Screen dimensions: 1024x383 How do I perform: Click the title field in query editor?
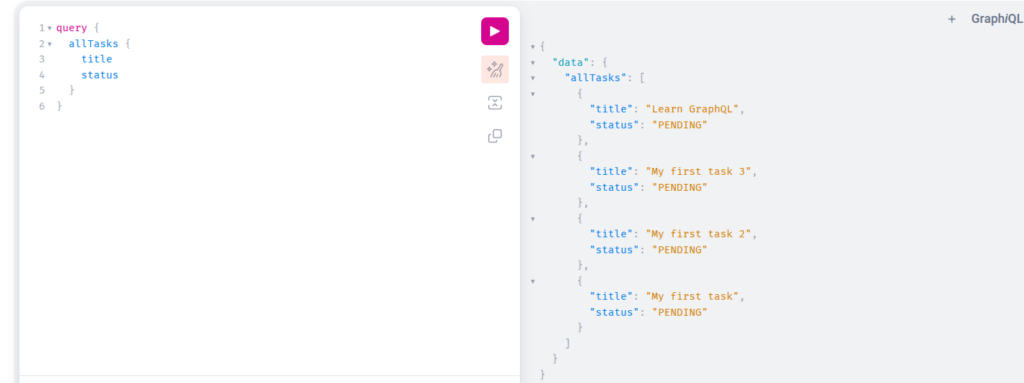coord(97,59)
